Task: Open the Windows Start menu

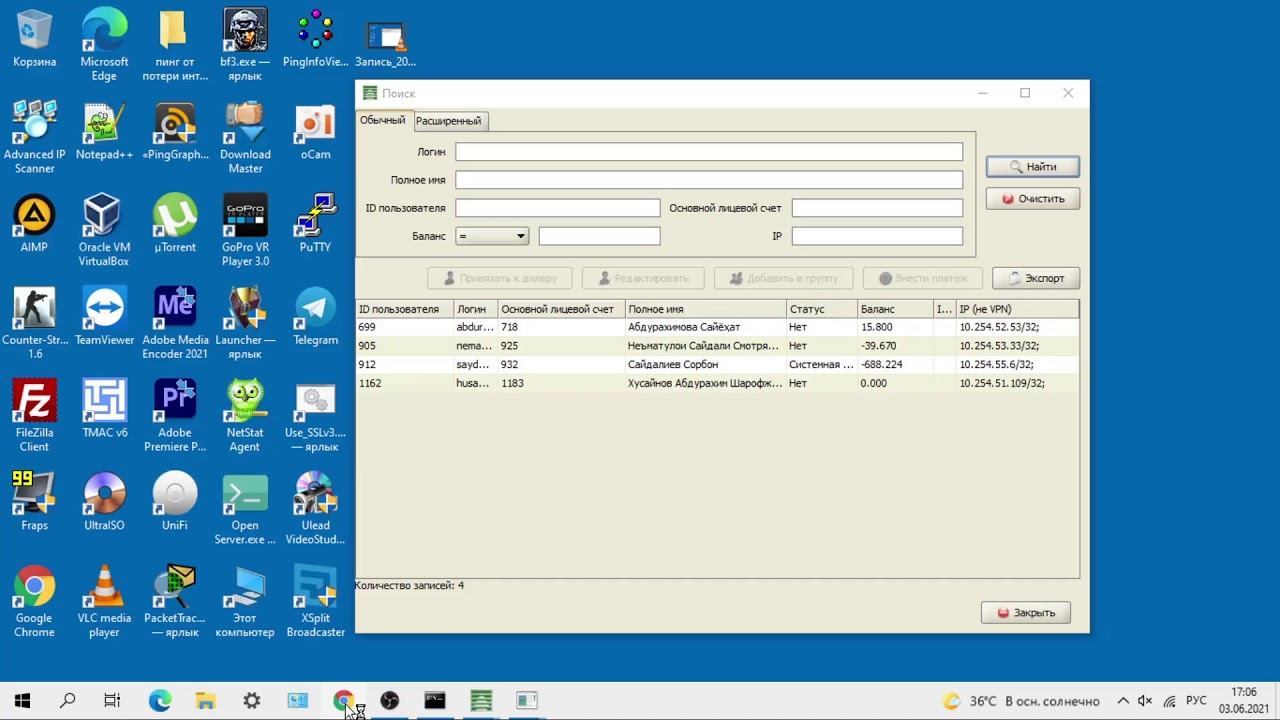Action: (x=22, y=701)
